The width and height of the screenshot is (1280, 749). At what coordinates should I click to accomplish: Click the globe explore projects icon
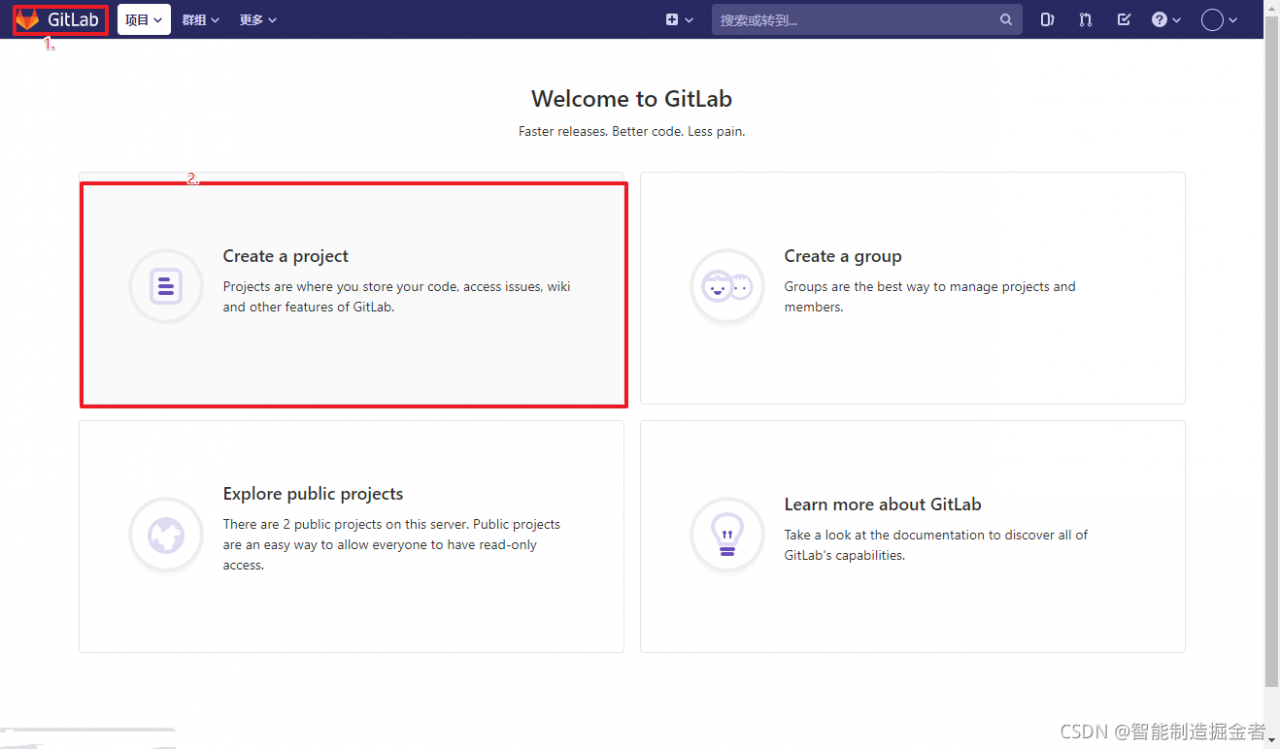click(166, 535)
